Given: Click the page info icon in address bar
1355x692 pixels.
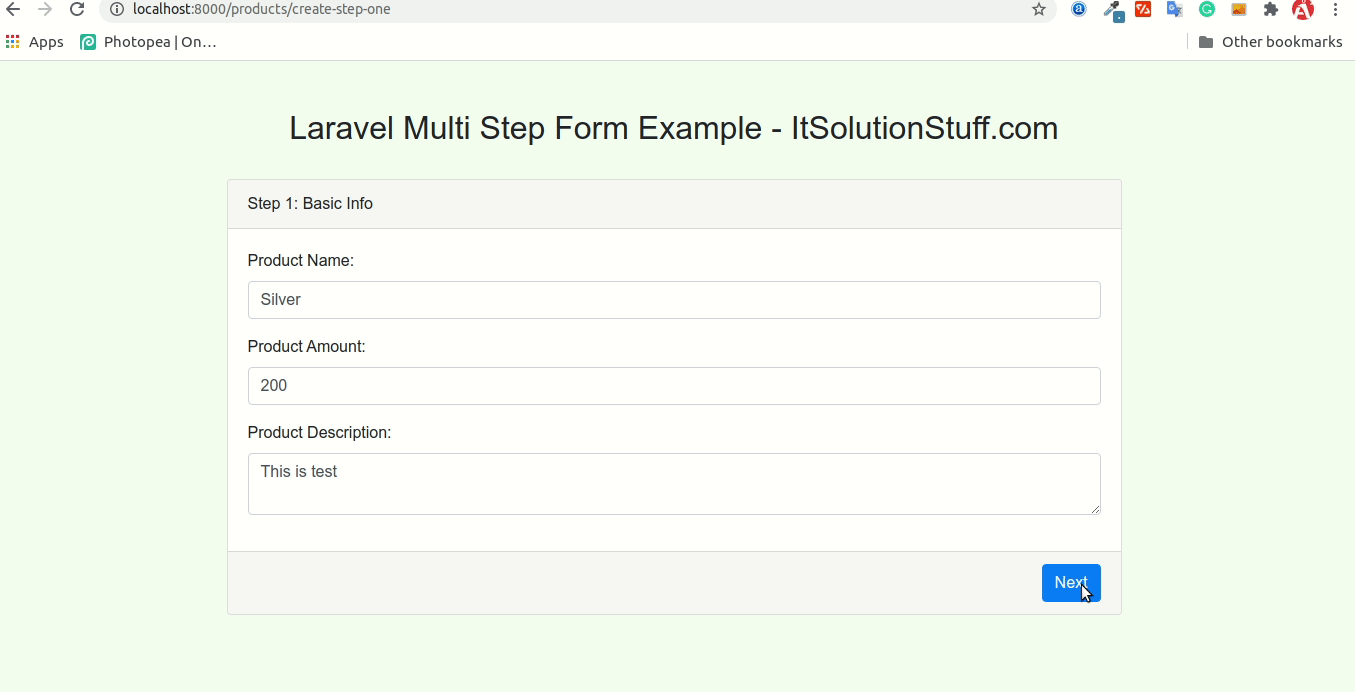Looking at the screenshot, I should pyautogui.click(x=119, y=10).
